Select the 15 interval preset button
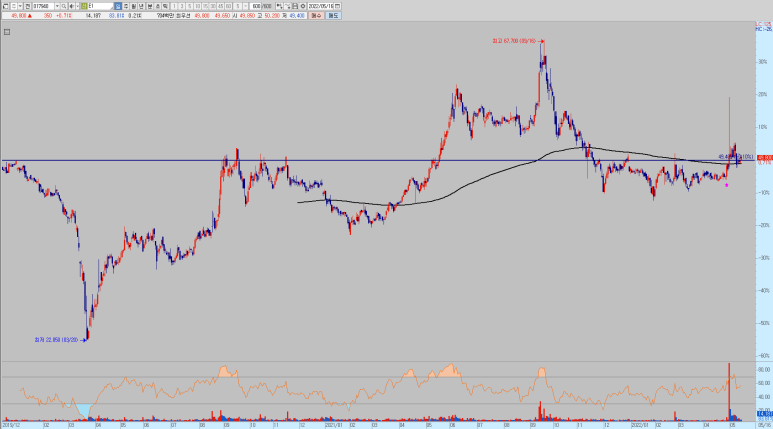Viewport: 773px width, 429px height. (206, 6)
